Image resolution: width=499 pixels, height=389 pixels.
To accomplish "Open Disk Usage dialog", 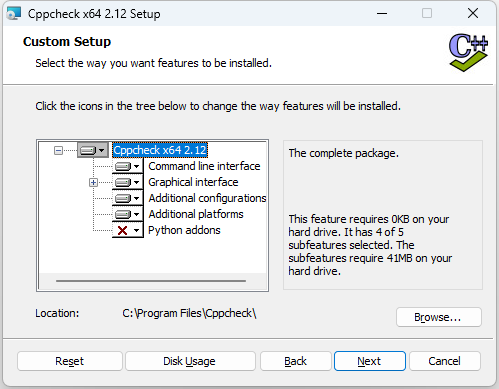I will point(190,361).
